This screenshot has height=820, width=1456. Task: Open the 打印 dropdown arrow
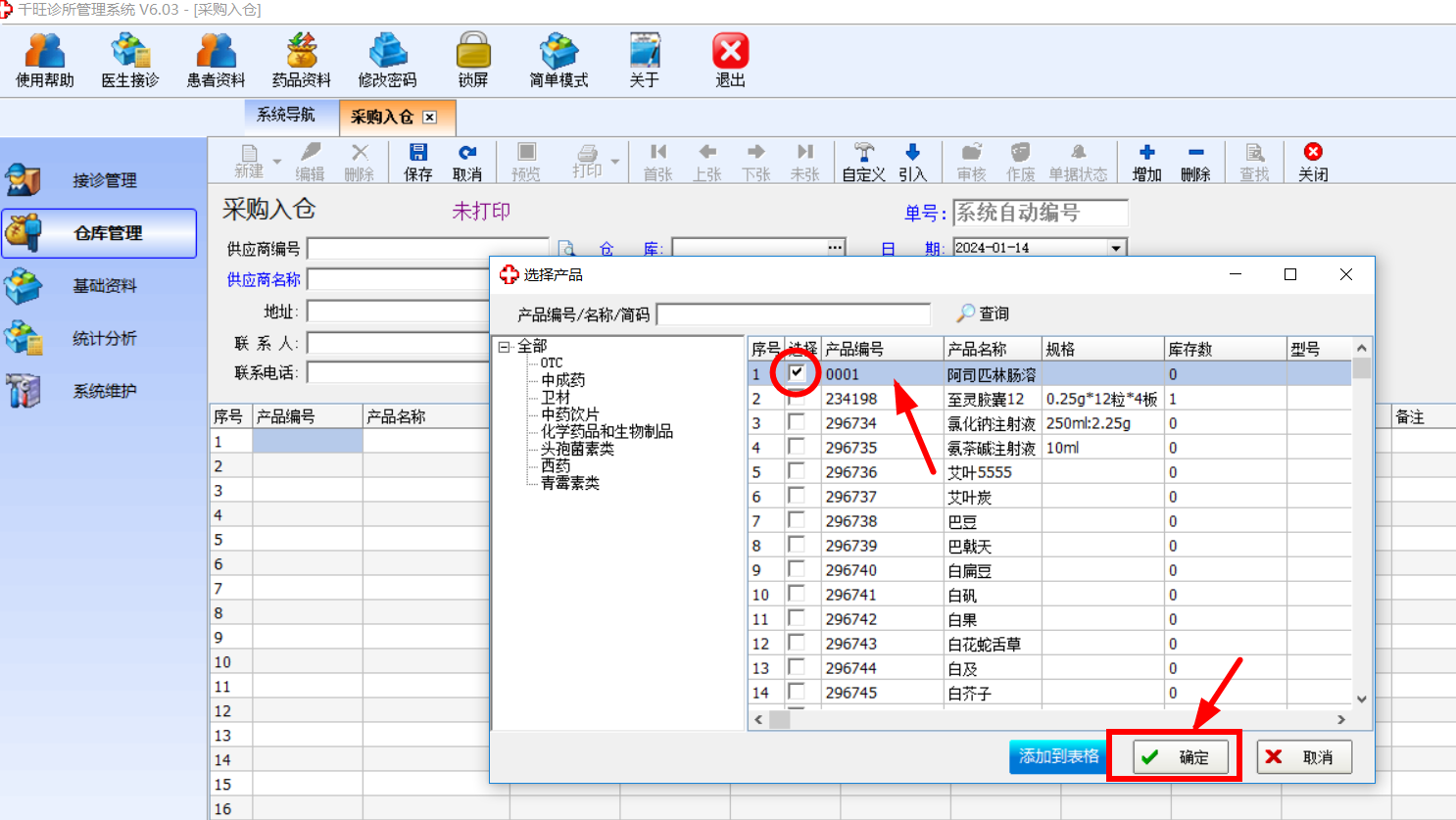pyautogui.click(x=615, y=162)
